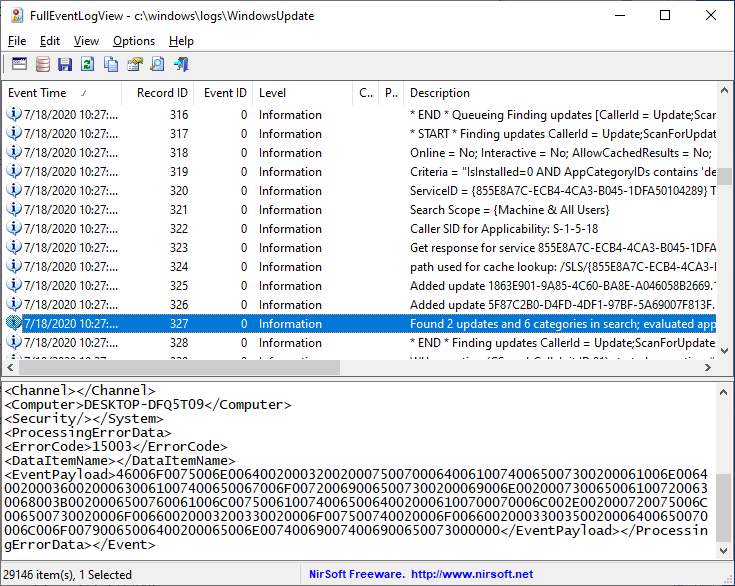Click info icon of record 326 row
Screen dimensions: 735x586
coord(14,304)
